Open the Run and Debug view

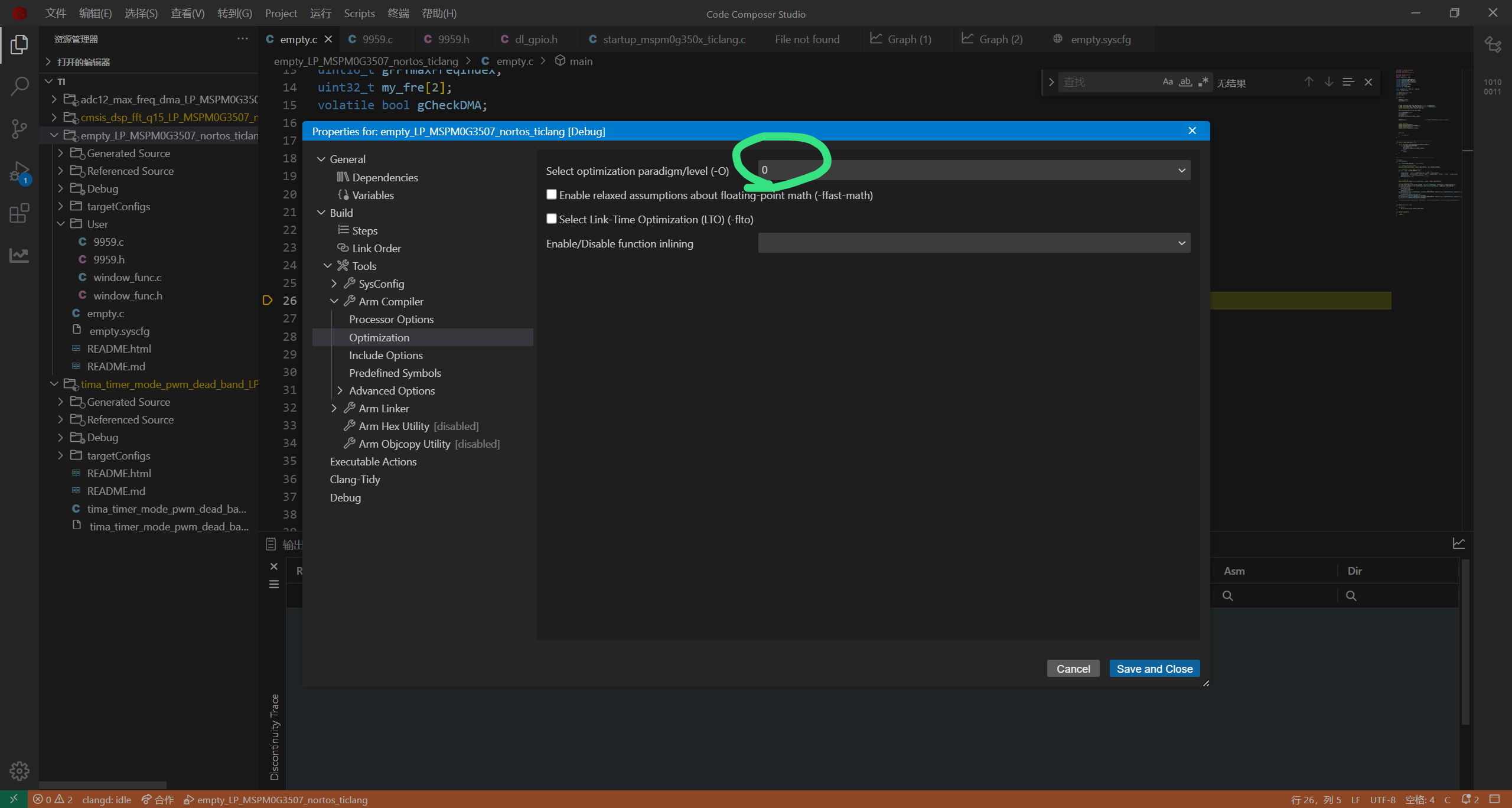click(19, 171)
